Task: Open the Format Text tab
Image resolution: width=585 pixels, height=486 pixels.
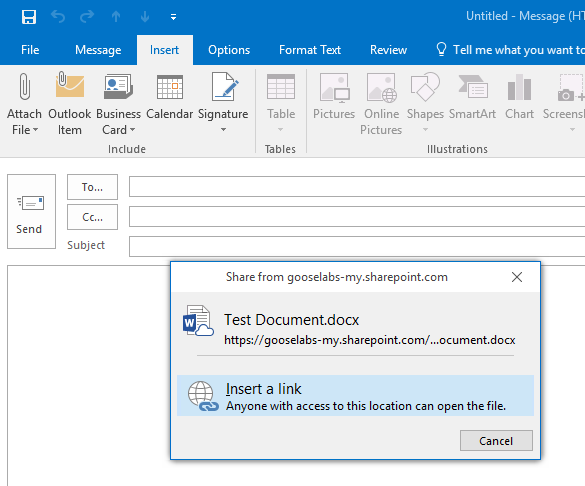Action: pos(310,50)
